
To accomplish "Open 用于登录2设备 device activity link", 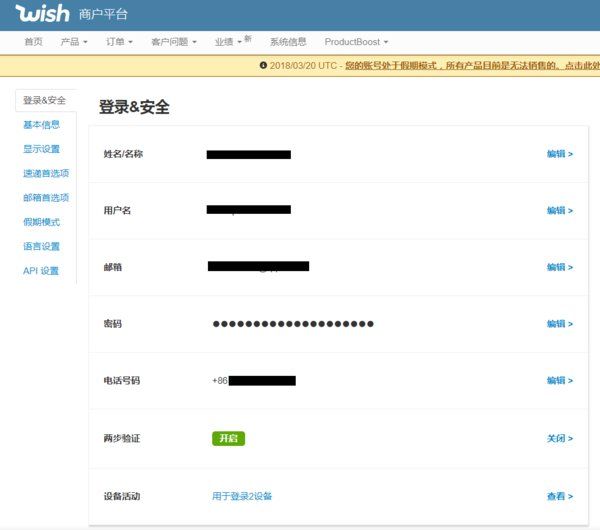I will pyautogui.click(x=242, y=496).
